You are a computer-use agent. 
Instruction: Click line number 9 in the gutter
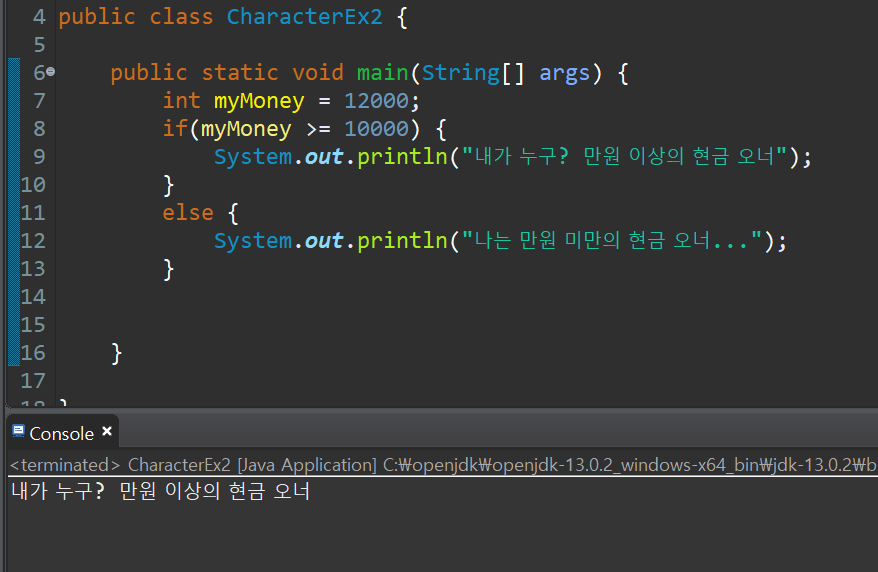[x=39, y=157]
